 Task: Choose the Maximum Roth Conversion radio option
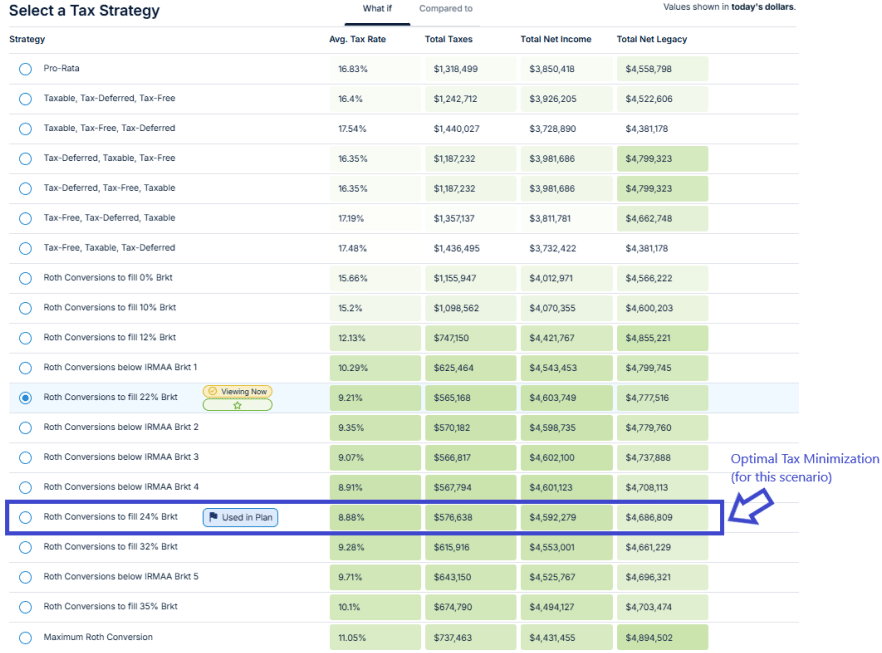[25, 637]
